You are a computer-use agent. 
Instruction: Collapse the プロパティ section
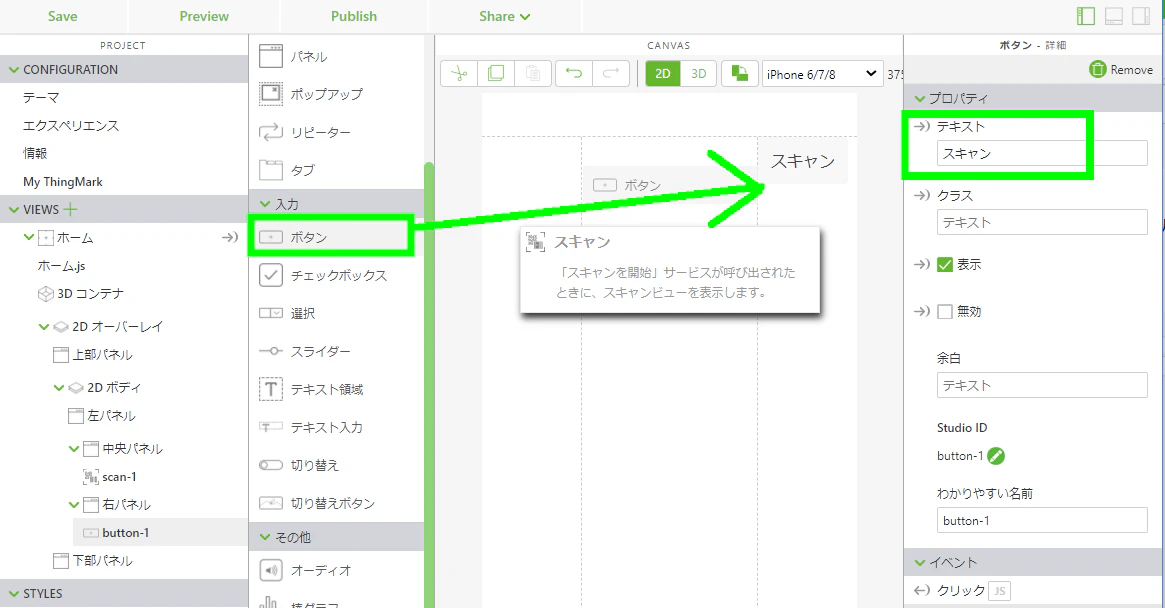point(920,98)
